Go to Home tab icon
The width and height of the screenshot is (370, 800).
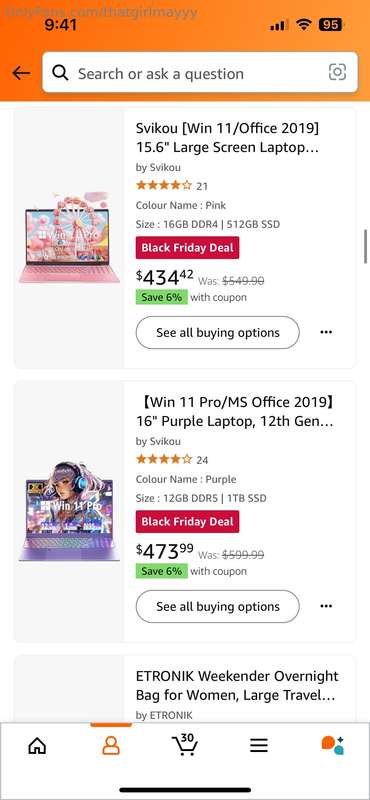click(x=37, y=746)
